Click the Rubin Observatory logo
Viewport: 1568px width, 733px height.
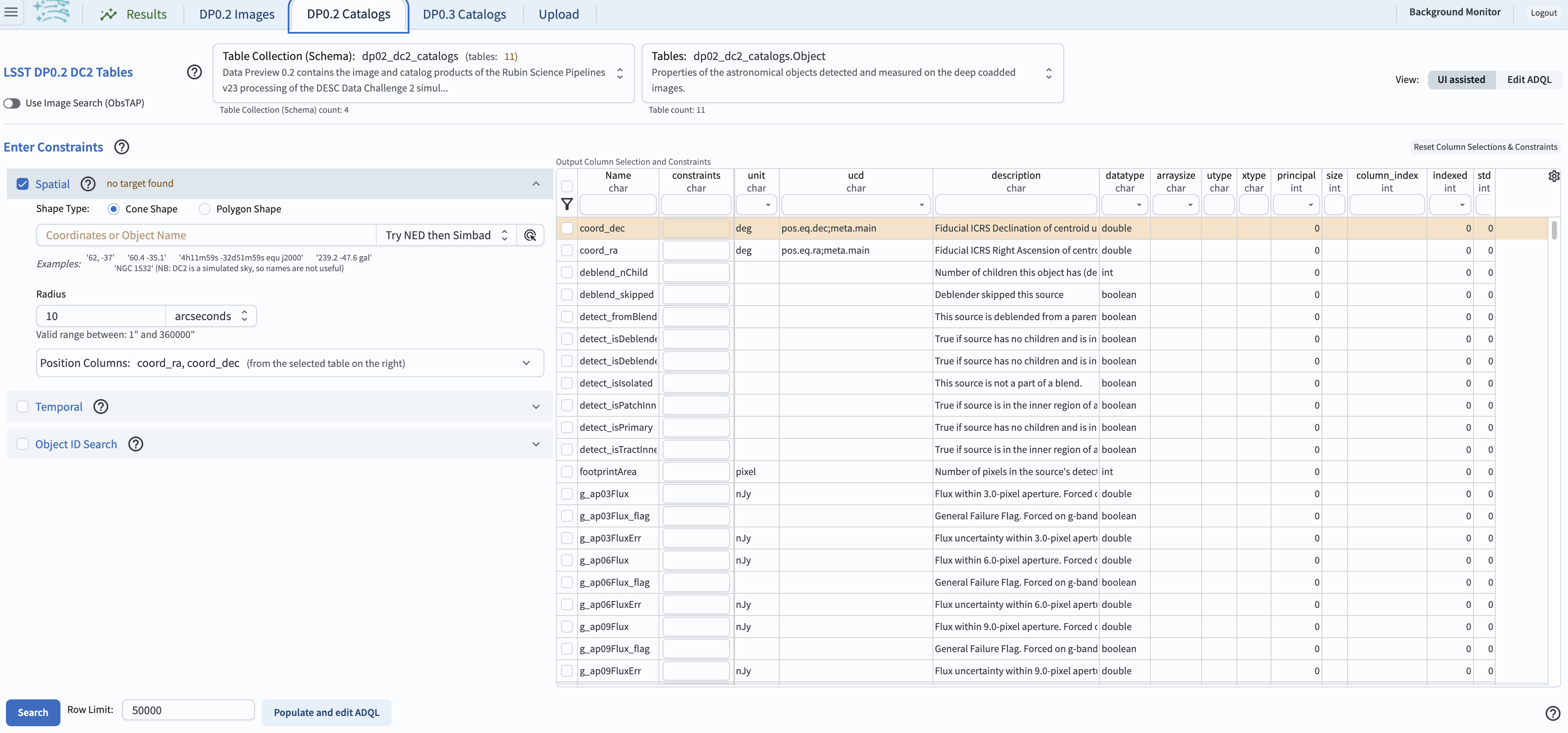[x=52, y=12]
